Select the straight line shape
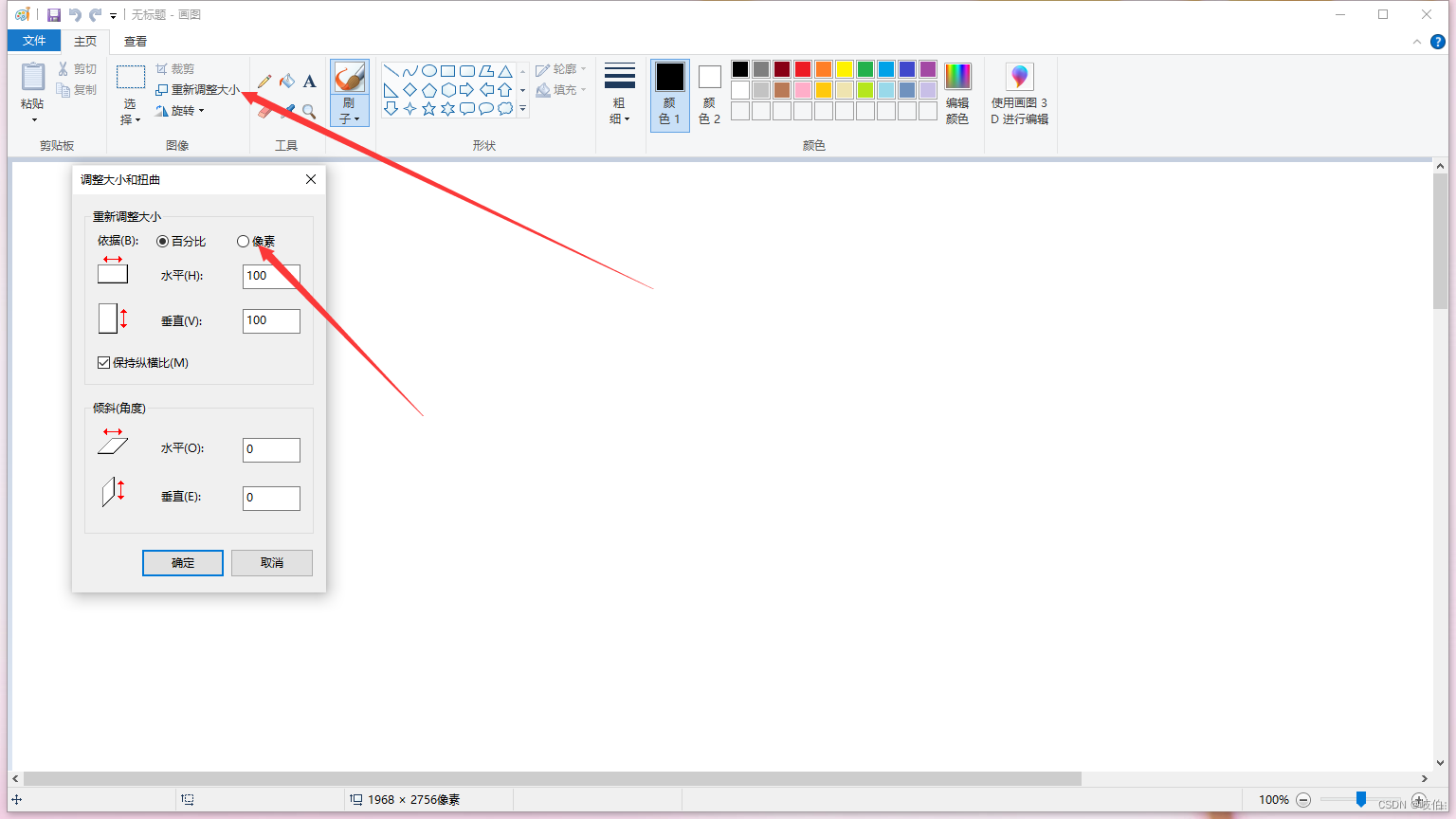Viewport: 1456px width, 819px height. (x=391, y=71)
